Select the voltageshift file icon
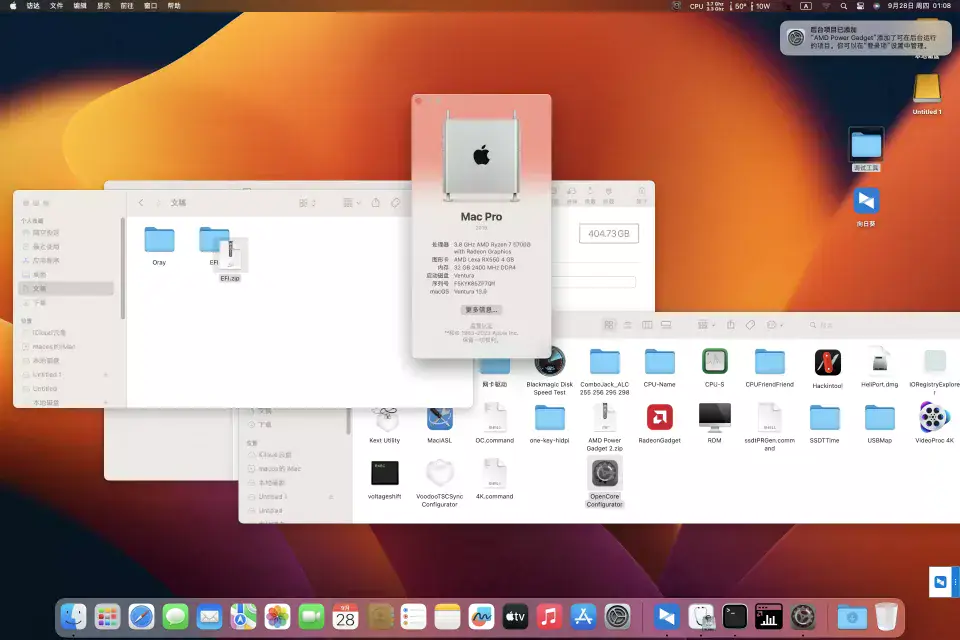 pos(384,473)
